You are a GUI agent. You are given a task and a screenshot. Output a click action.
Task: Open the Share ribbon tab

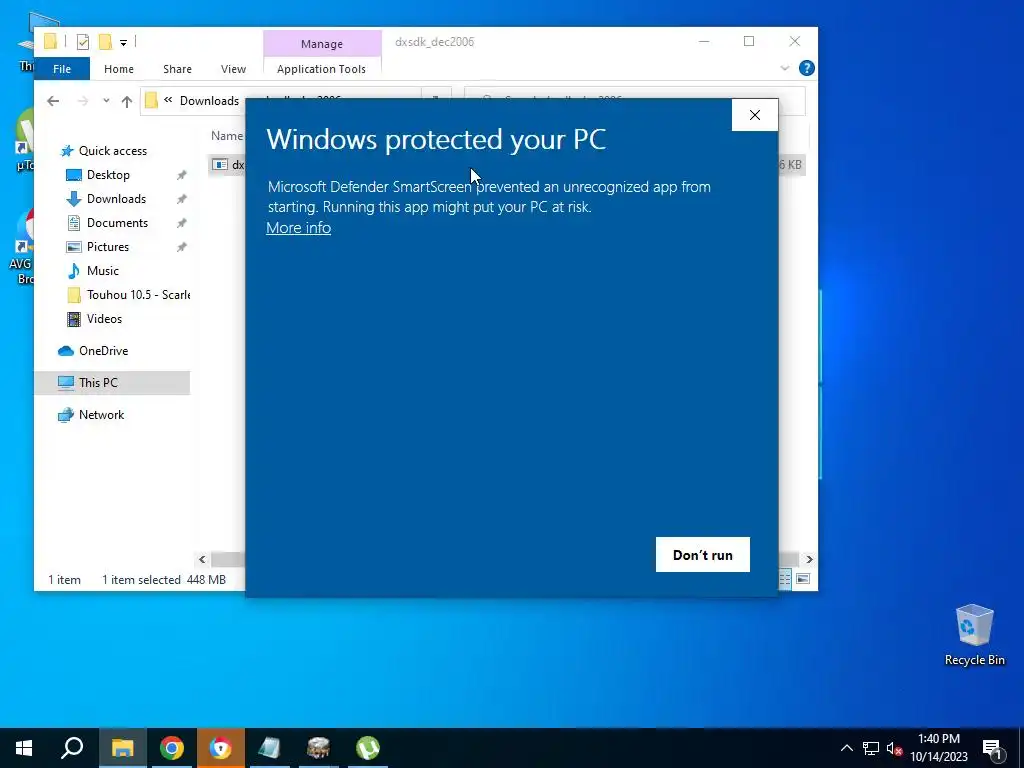tap(178, 69)
